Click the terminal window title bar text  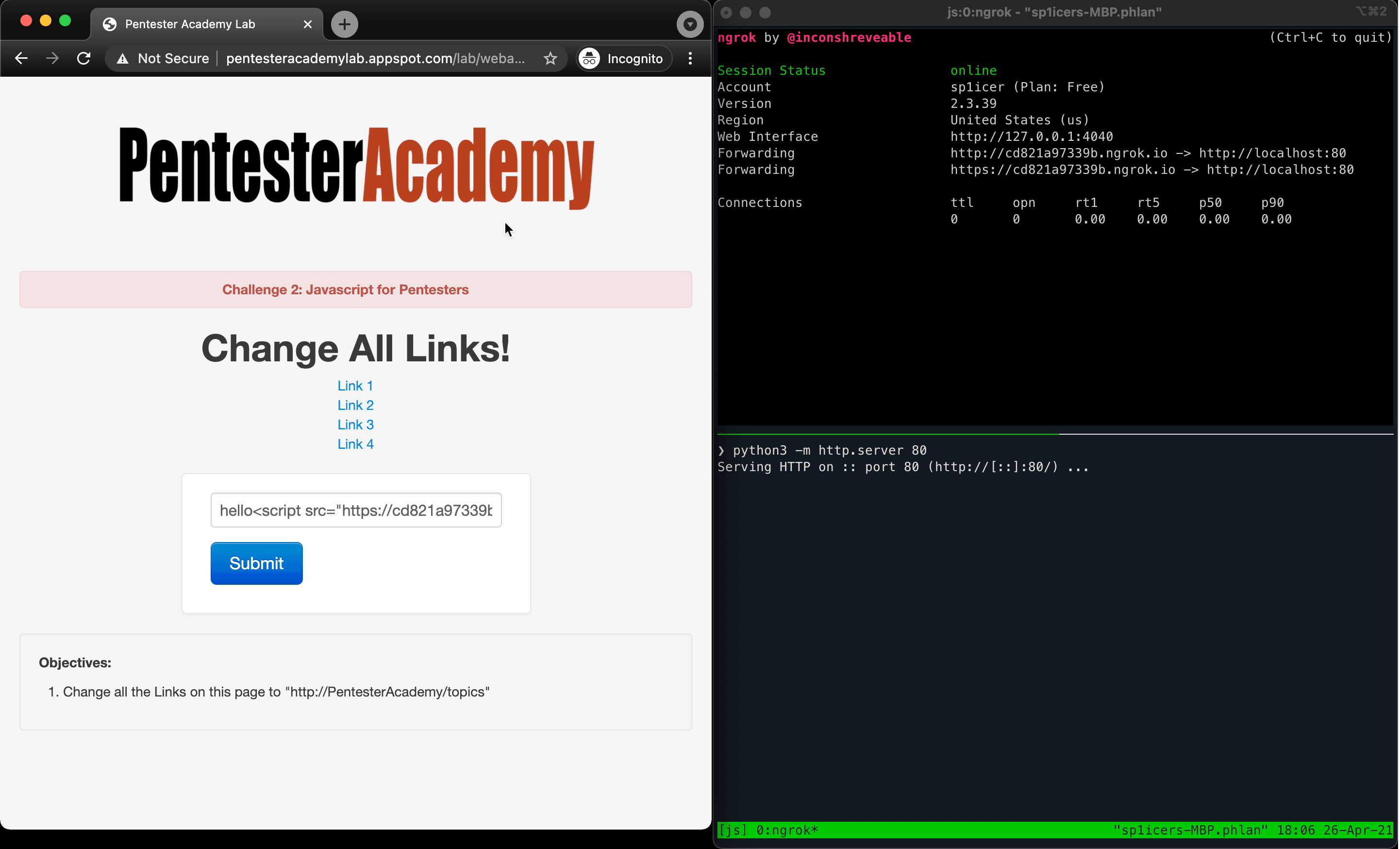[1054, 13]
